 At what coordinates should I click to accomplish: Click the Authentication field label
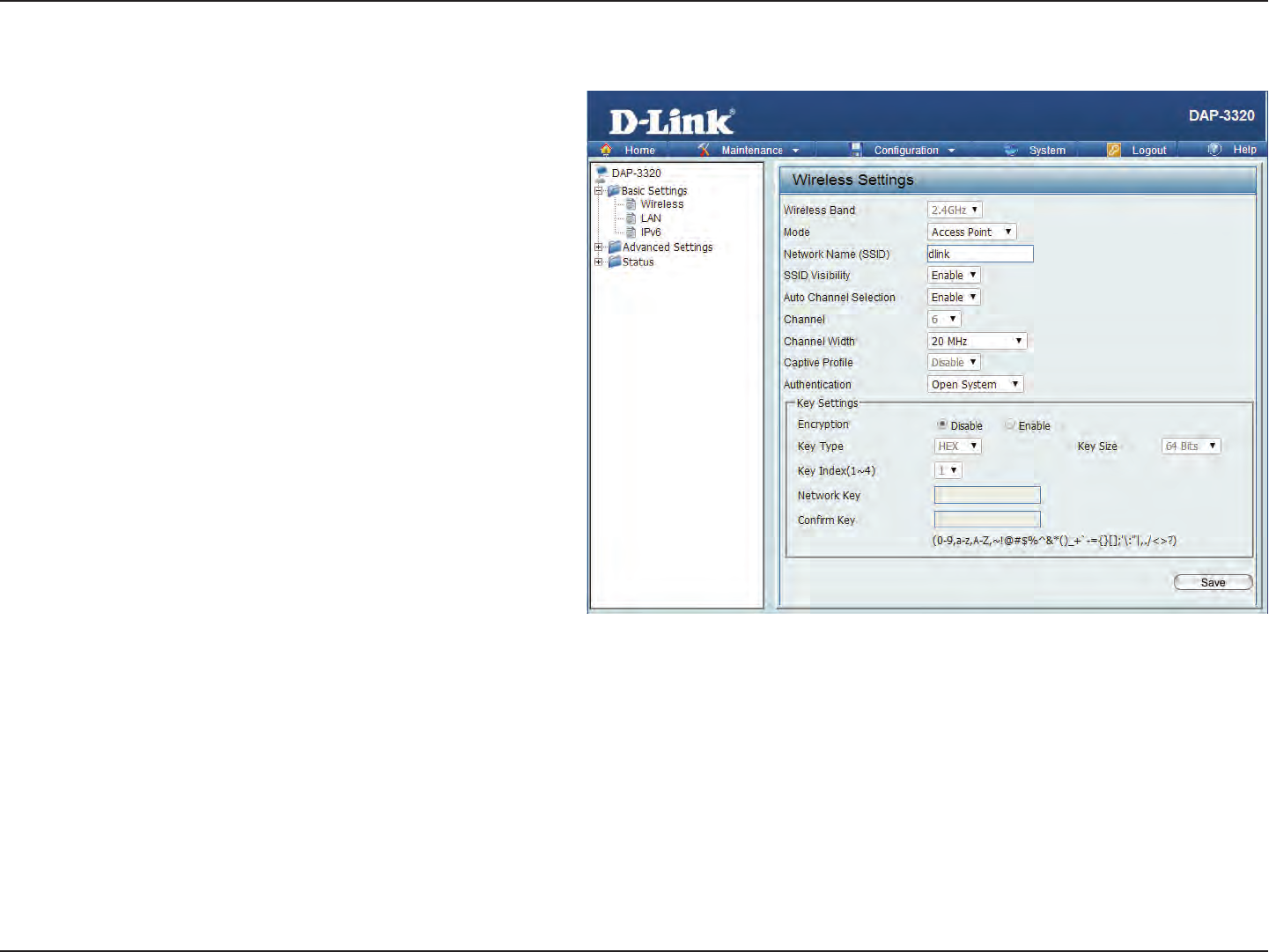[x=817, y=385]
